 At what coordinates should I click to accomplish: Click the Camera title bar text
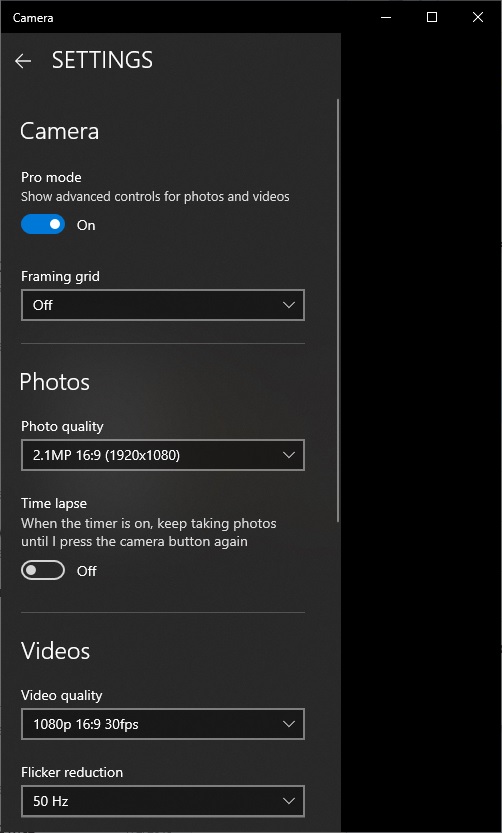pyautogui.click(x=33, y=18)
